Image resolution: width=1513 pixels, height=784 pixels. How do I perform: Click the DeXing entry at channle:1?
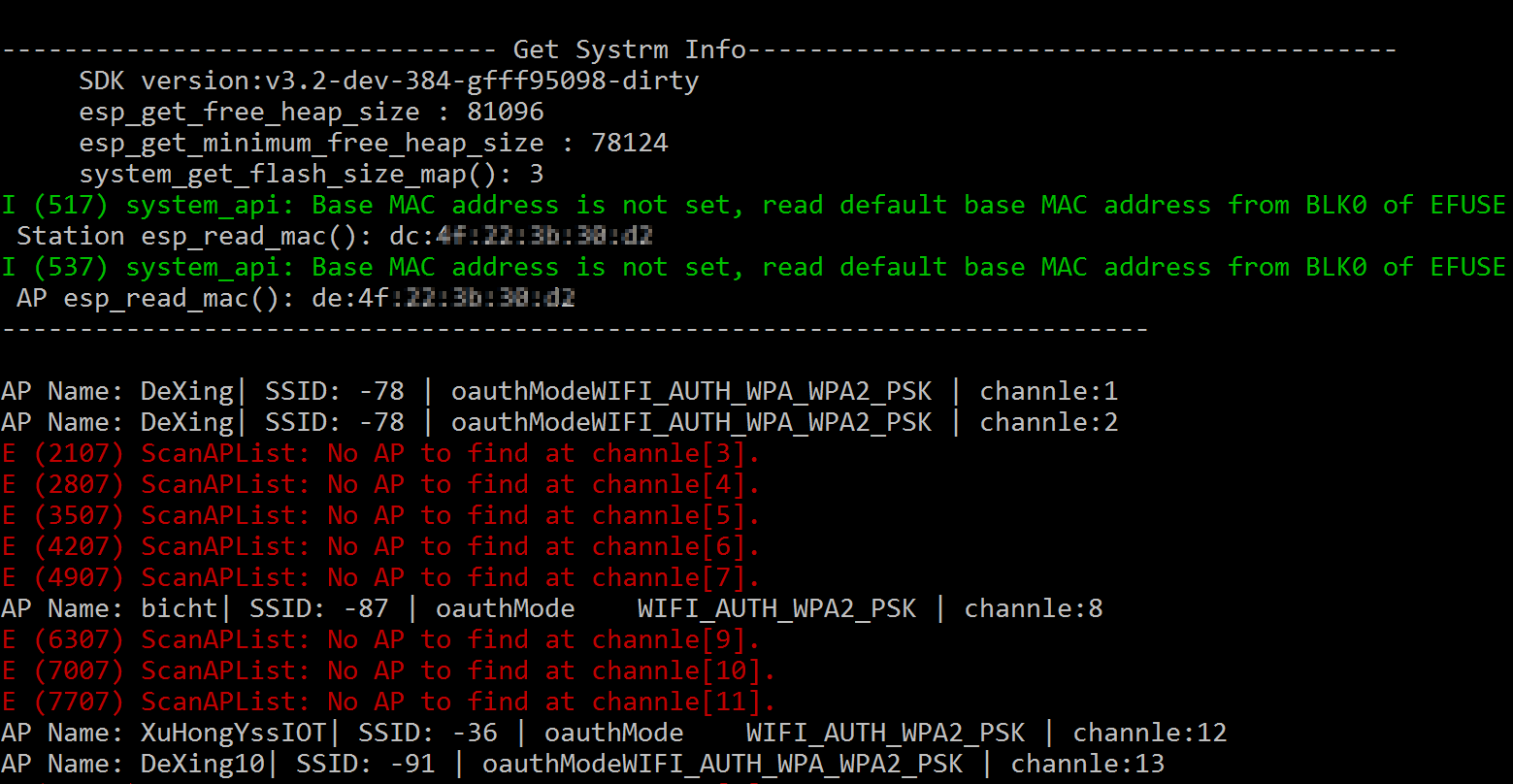point(560,391)
